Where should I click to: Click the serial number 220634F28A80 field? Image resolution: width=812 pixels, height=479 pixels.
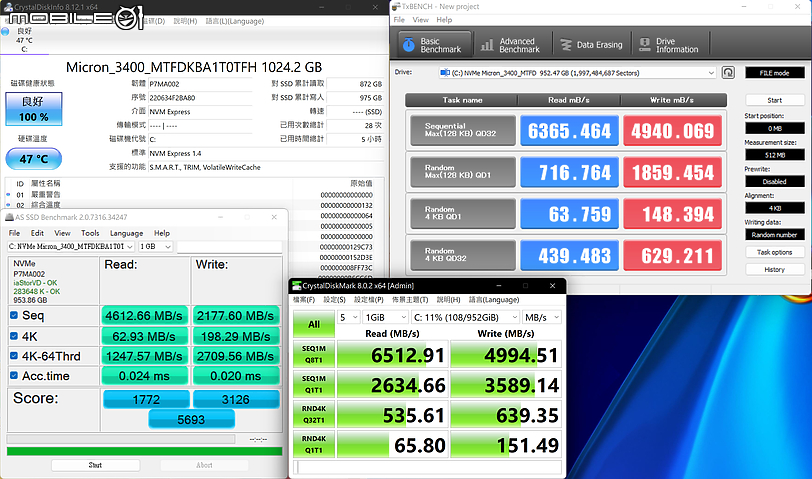click(x=200, y=98)
